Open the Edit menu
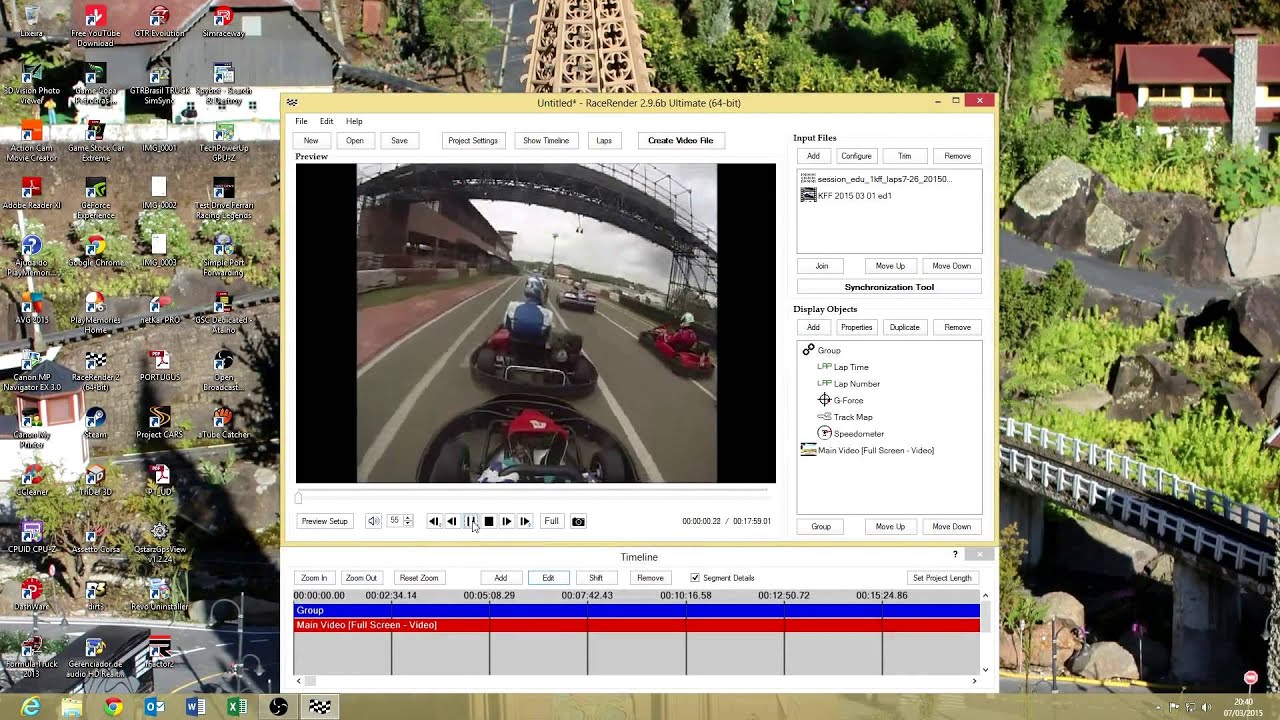1280x720 pixels. click(326, 121)
